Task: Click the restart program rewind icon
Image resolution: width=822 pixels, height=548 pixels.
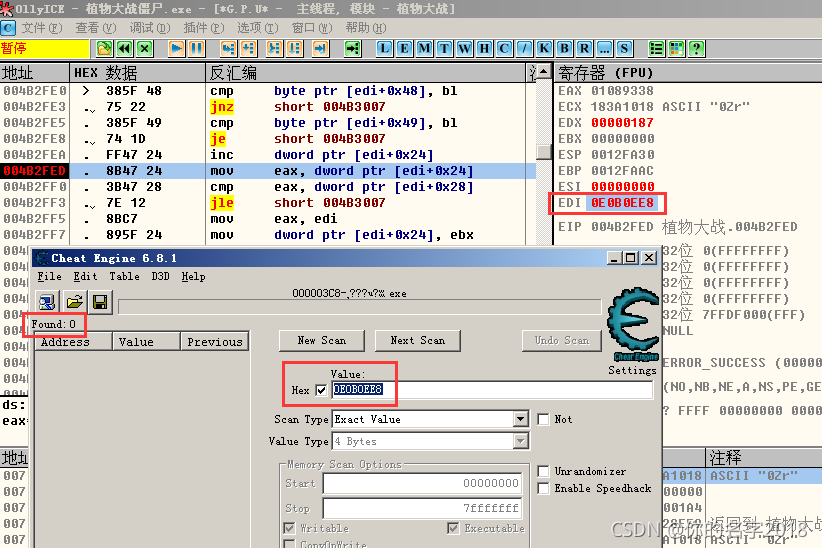Action: point(125,49)
